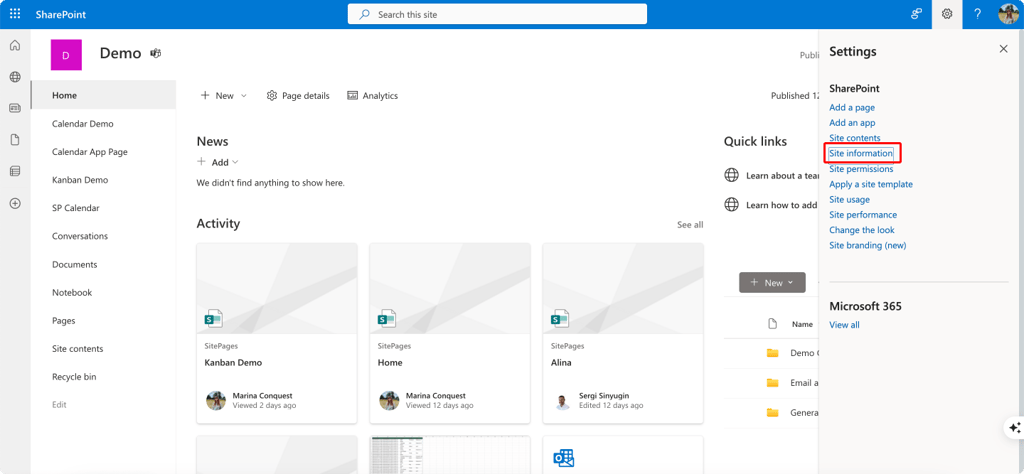Open My files page icon in app bar
This screenshot has width=1024, height=474.
point(15,140)
